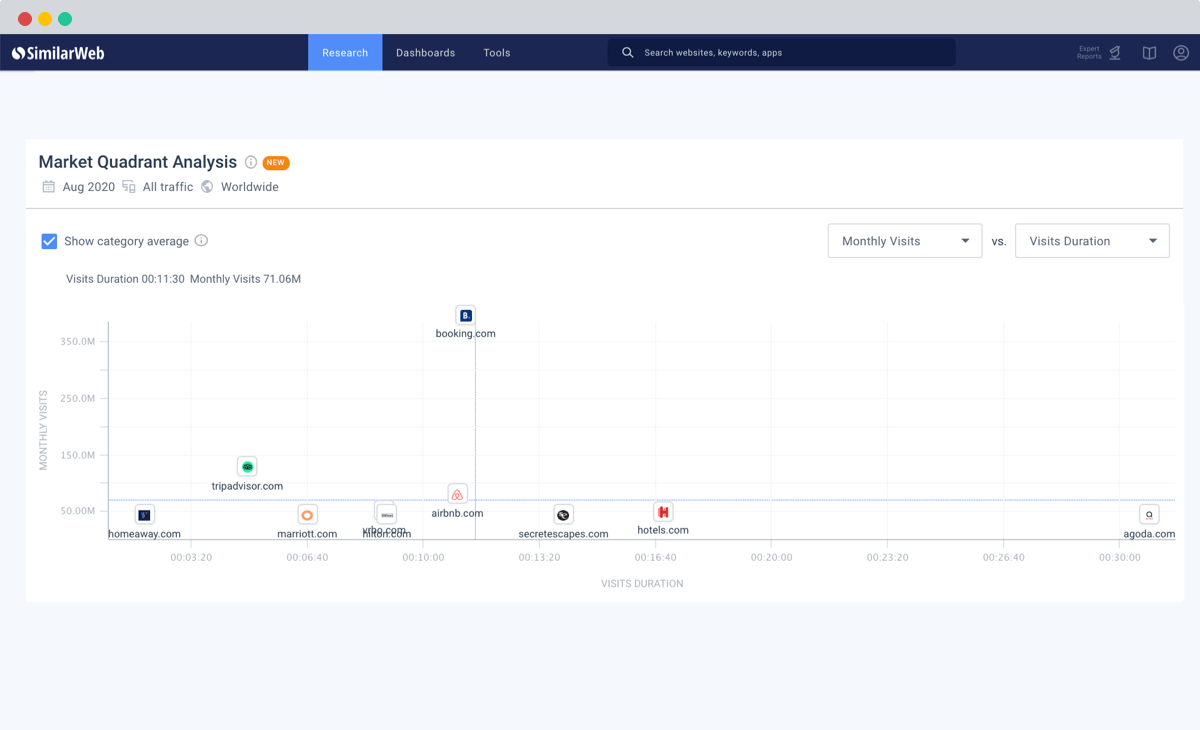Open the Tools tab
The width and height of the screenshot is (1200, 730).
pos(497,53)
